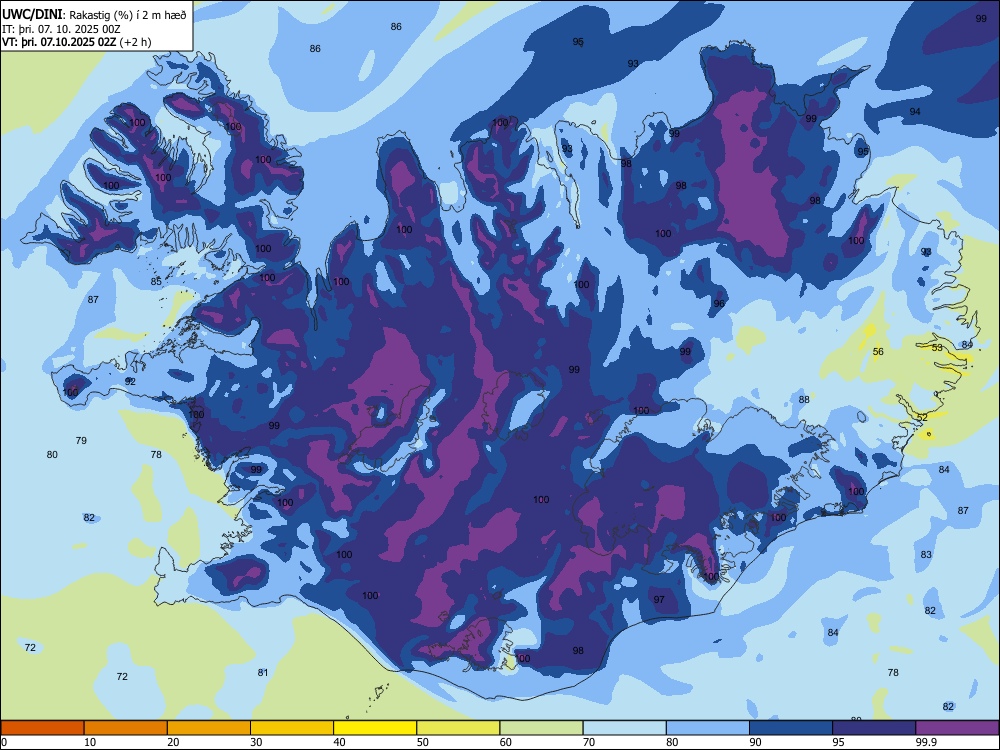Click the '92' humidity value on the map
This screenshot has height=750, width=1000.
130,381
